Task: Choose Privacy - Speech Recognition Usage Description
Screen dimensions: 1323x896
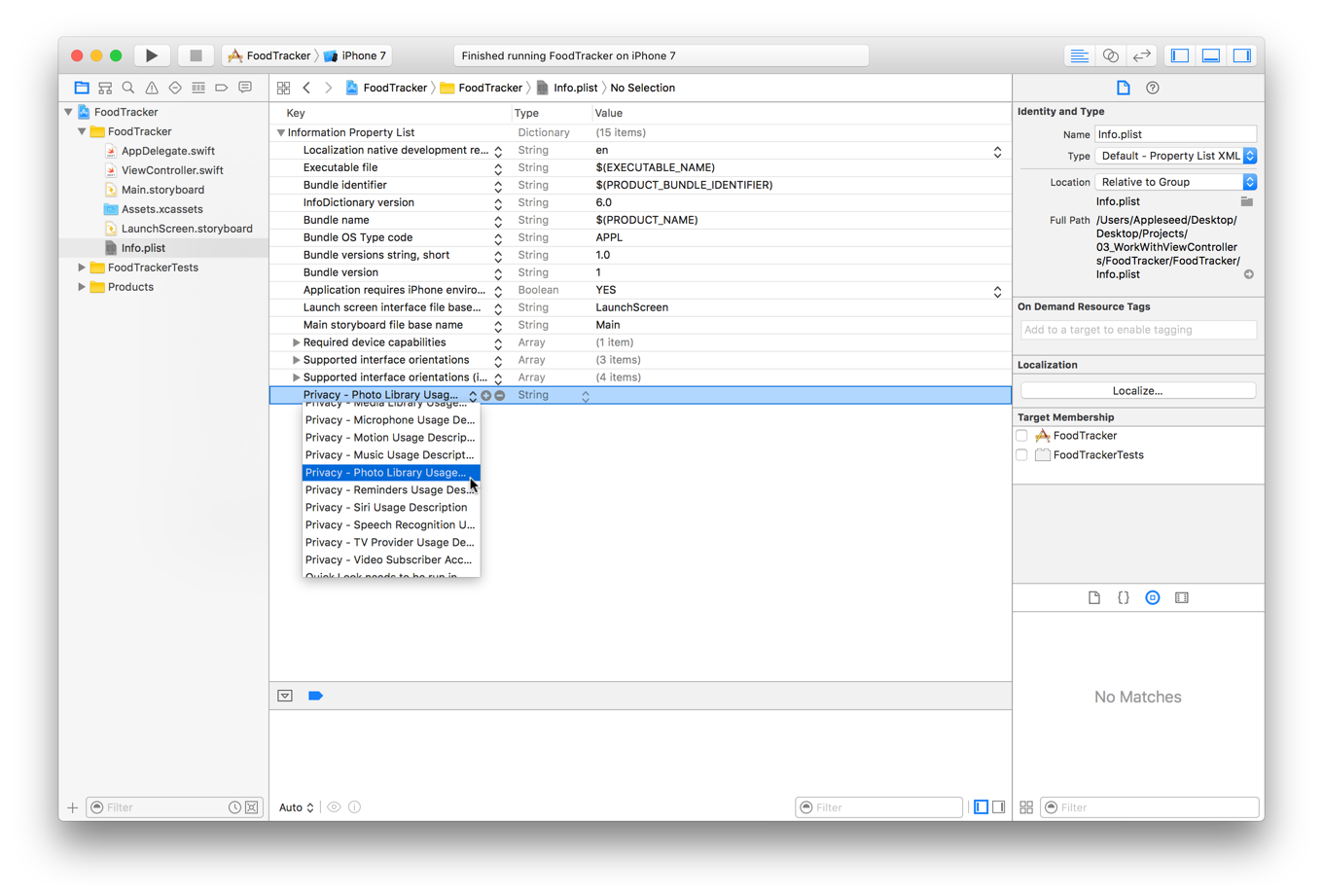Action: (391, 525)
